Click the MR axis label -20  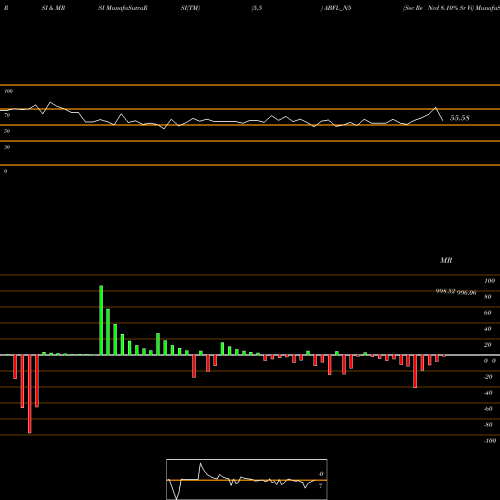click(x=488, y=377)
